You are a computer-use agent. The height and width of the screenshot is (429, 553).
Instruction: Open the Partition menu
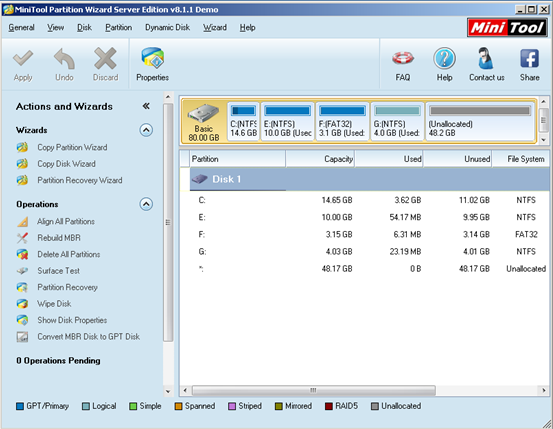[118, 28]
